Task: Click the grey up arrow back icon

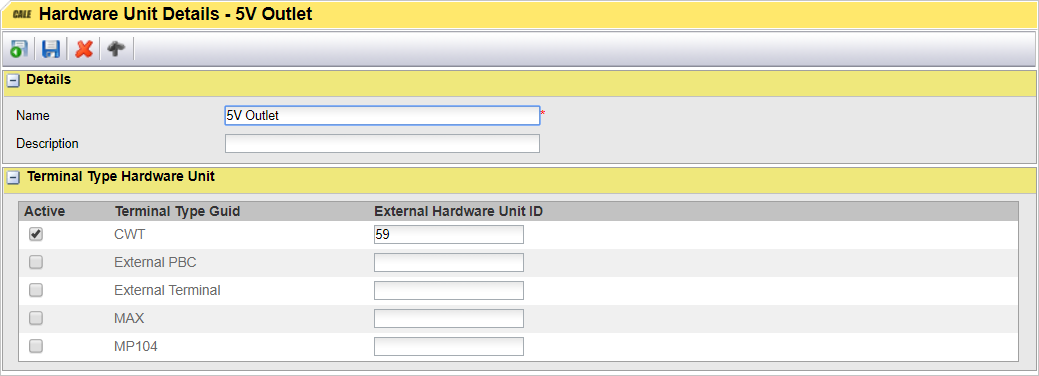Action: tap(117, 48)
